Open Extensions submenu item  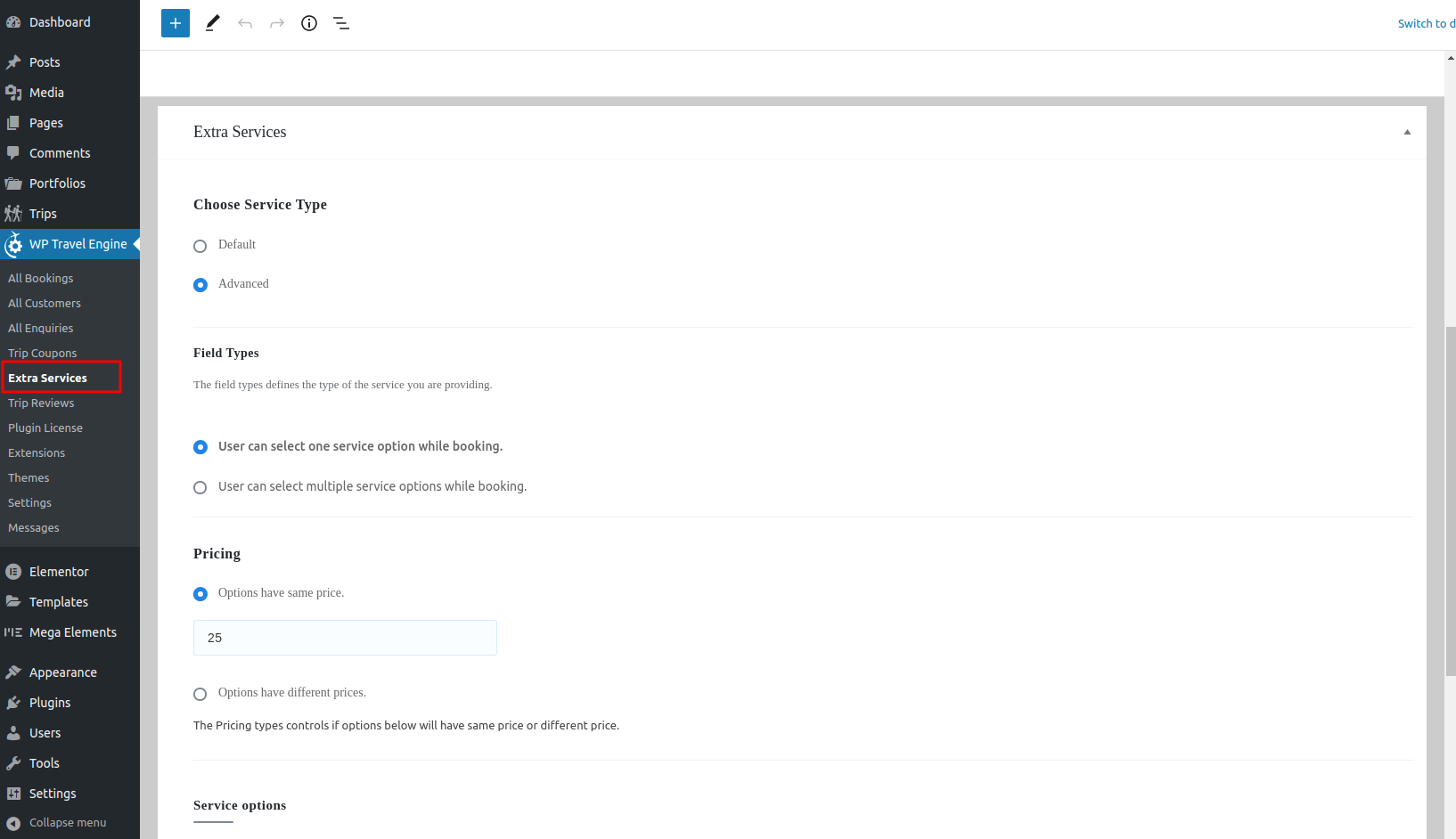(x=37, y=453)
